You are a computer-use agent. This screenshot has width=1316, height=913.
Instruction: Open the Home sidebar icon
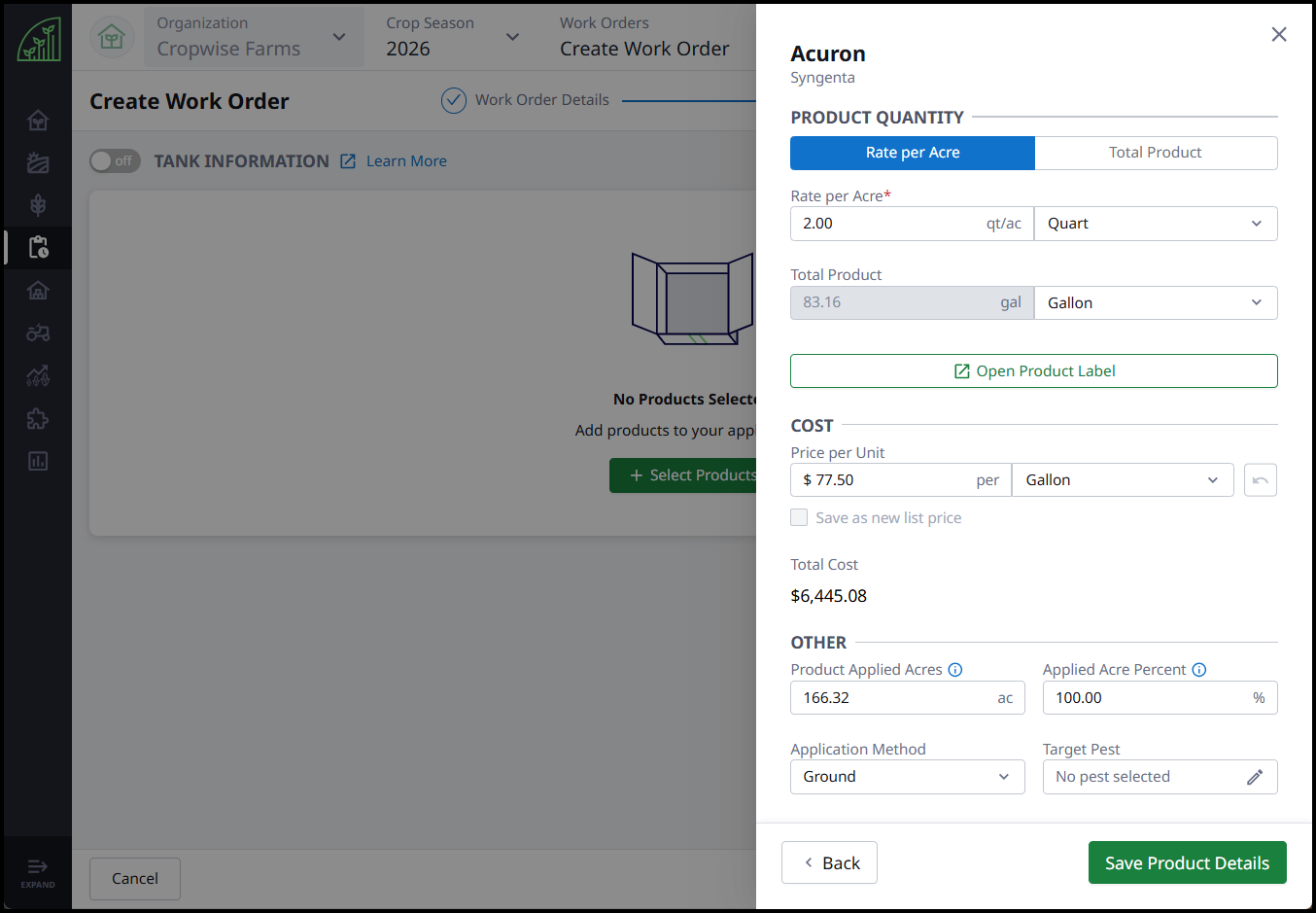38,121
